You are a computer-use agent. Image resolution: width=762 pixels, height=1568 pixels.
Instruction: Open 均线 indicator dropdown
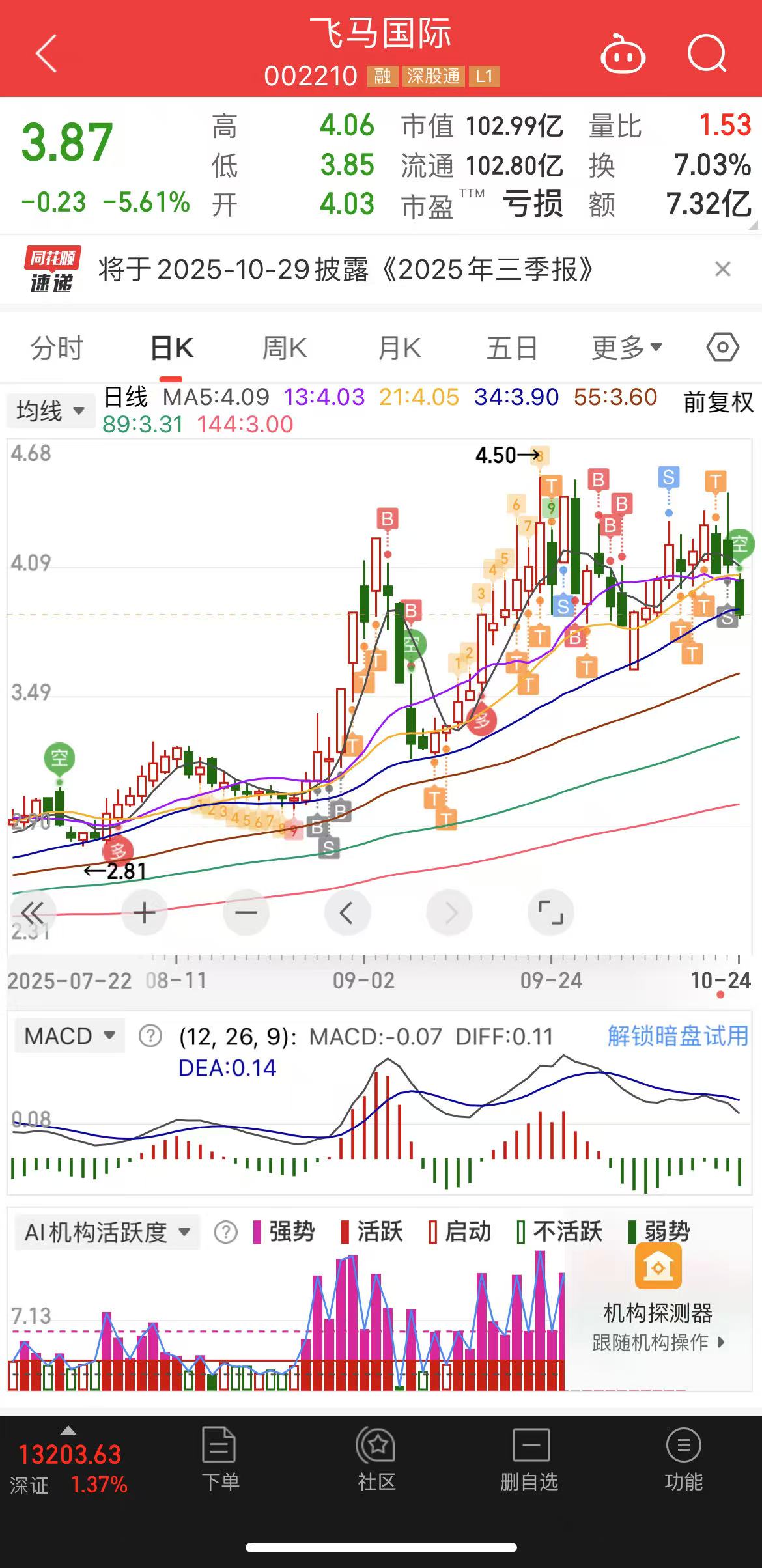(51, 411)
